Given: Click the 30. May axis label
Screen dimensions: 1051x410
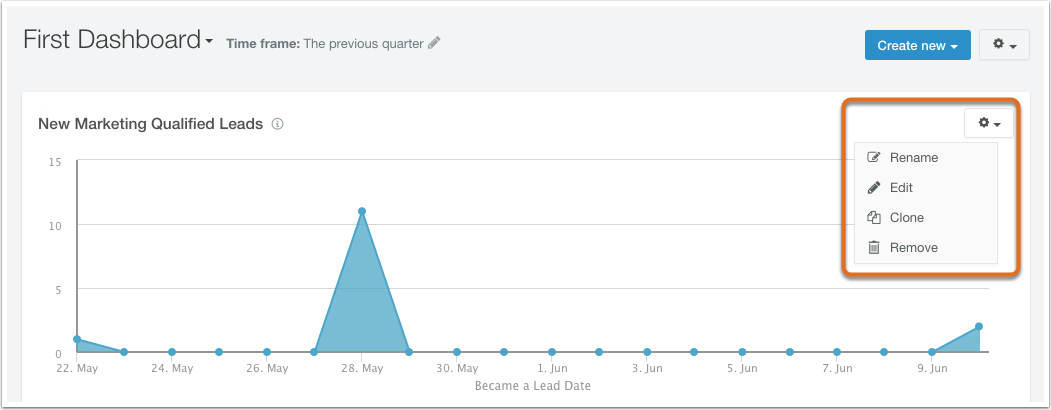Looking at the screenshot, I should (456, 368).
